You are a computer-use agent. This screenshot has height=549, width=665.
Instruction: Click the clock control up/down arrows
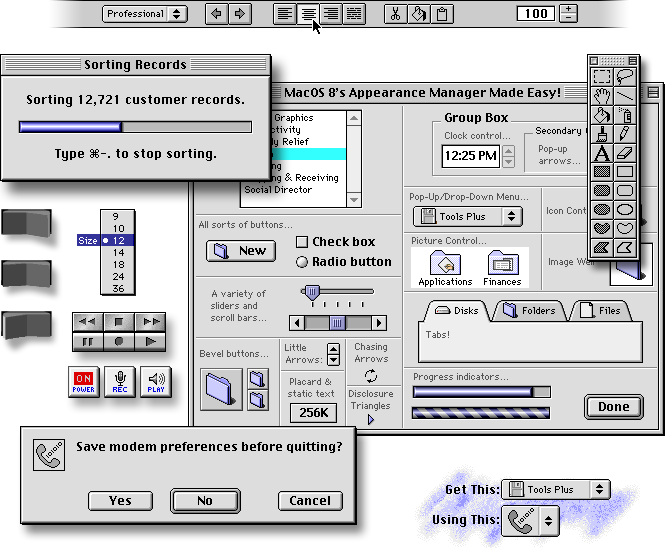[509, 156]
